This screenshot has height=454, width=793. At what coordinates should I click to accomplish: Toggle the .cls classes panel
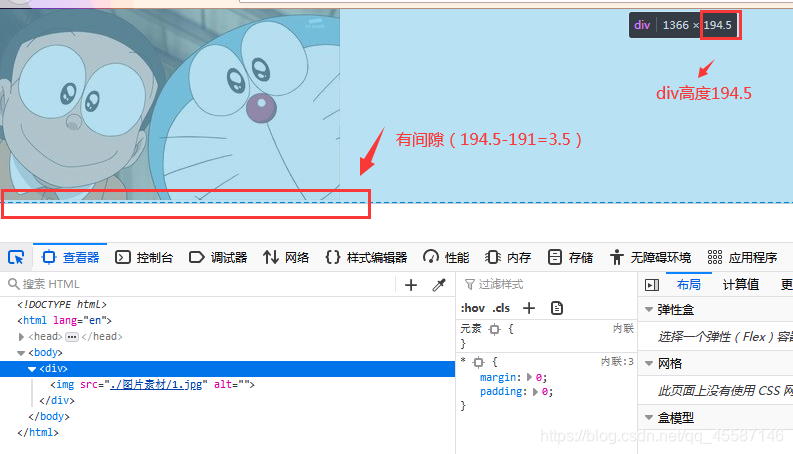tap(501, 308)
